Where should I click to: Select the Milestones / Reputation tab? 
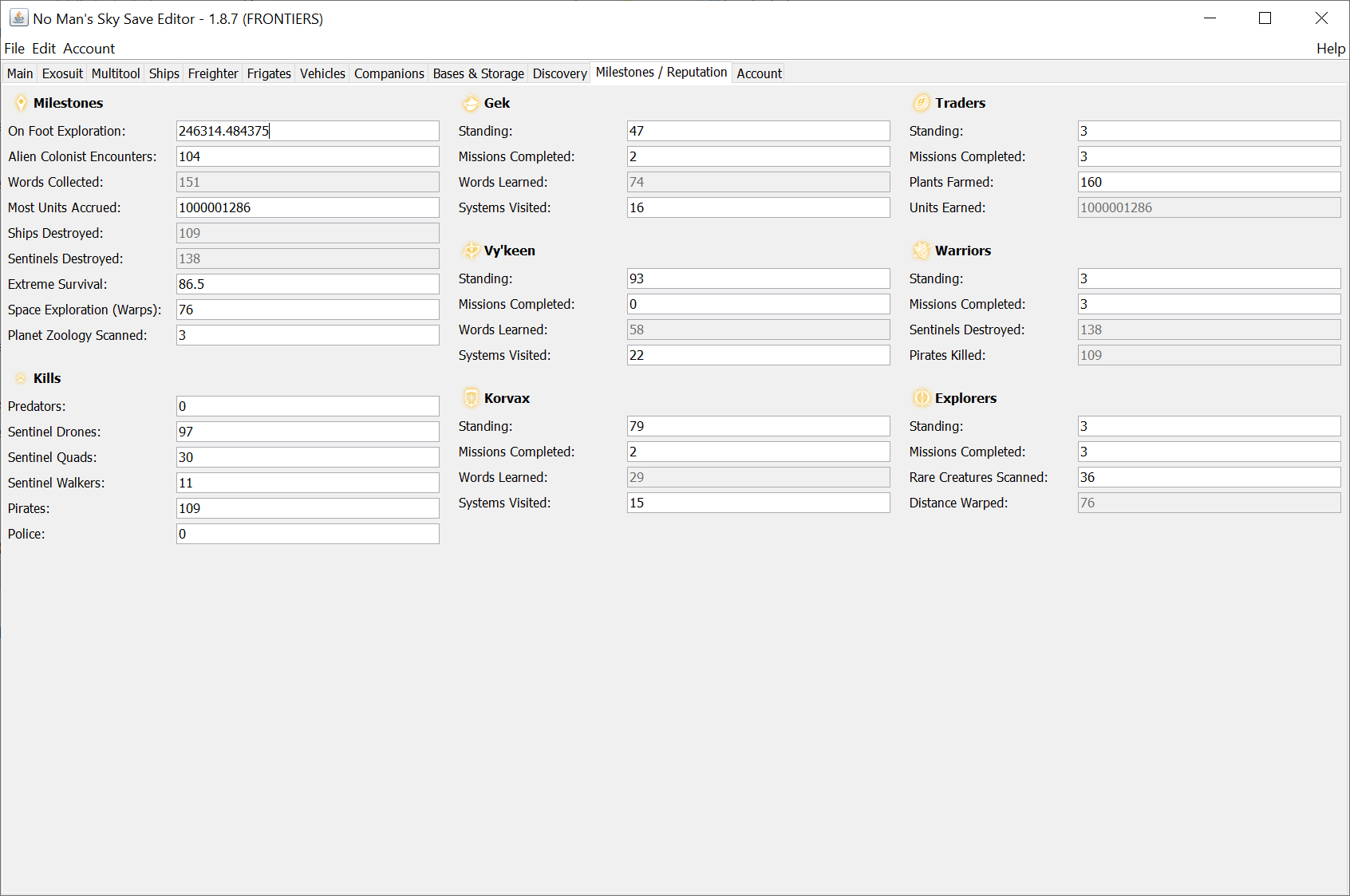tap(661, 72)
